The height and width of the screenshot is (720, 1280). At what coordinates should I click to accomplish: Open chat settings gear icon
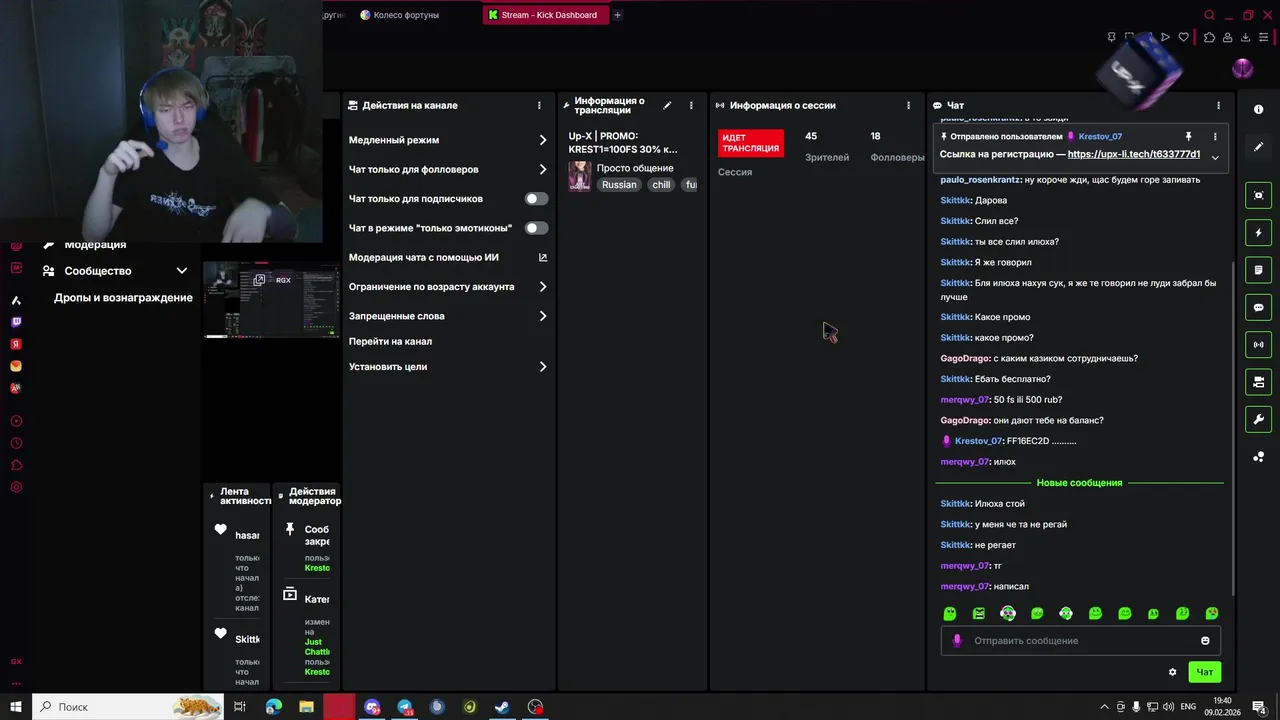[x=1173, y=672]
